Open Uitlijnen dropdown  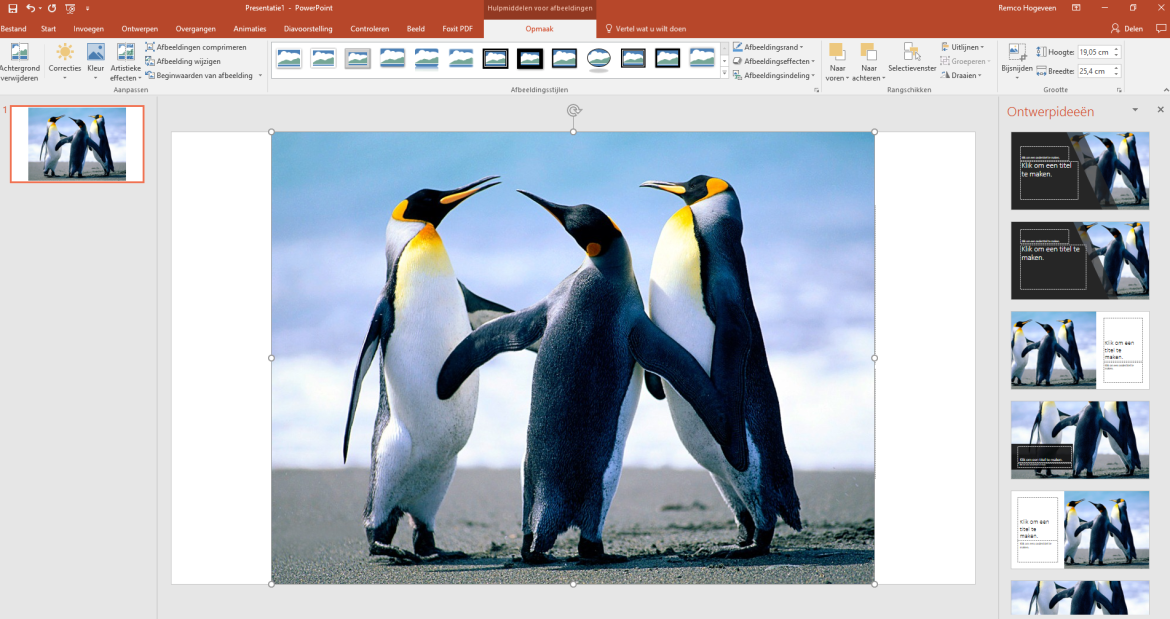point(963,47)
